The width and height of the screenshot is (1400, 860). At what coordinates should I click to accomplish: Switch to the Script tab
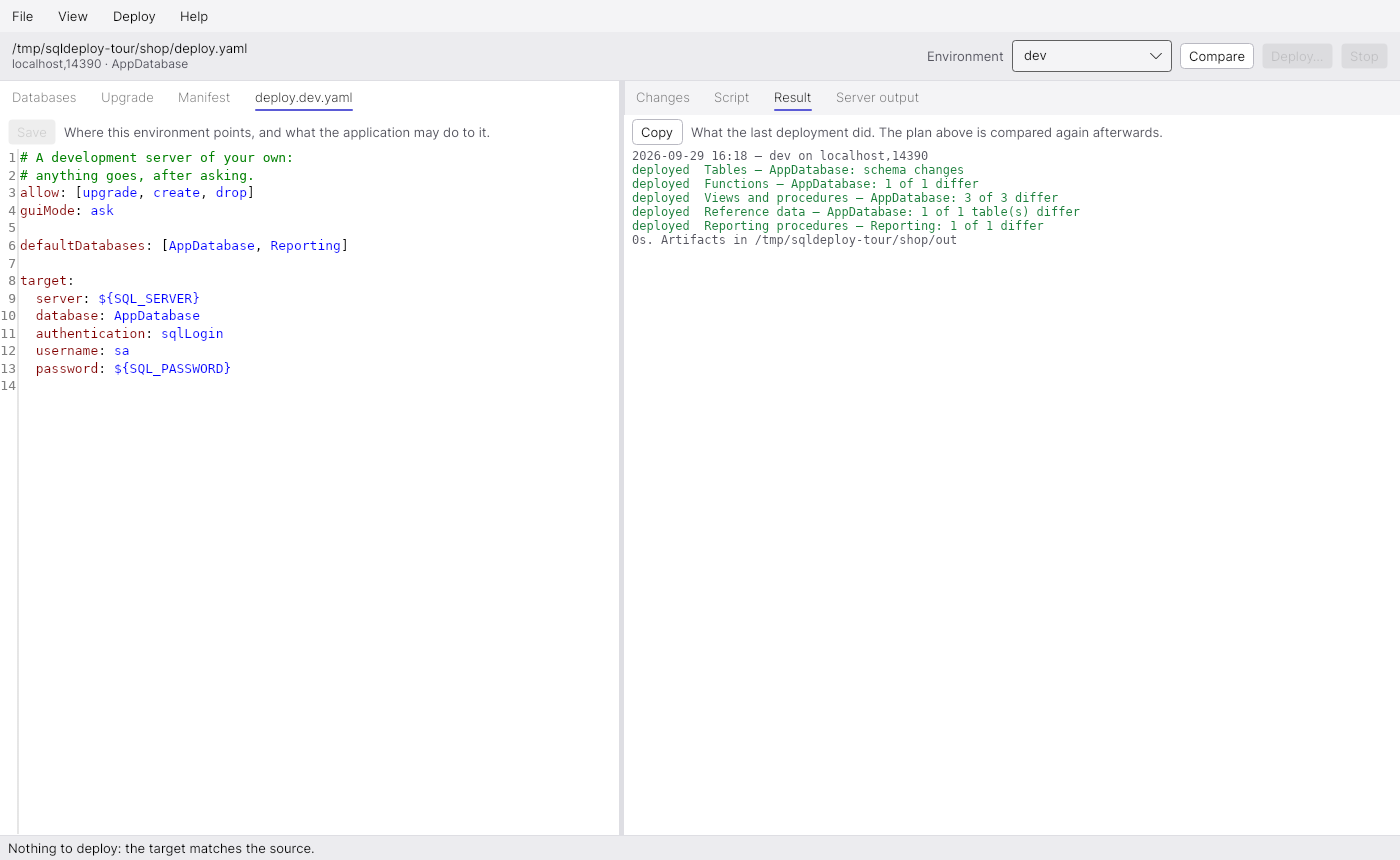click(732, 97)
